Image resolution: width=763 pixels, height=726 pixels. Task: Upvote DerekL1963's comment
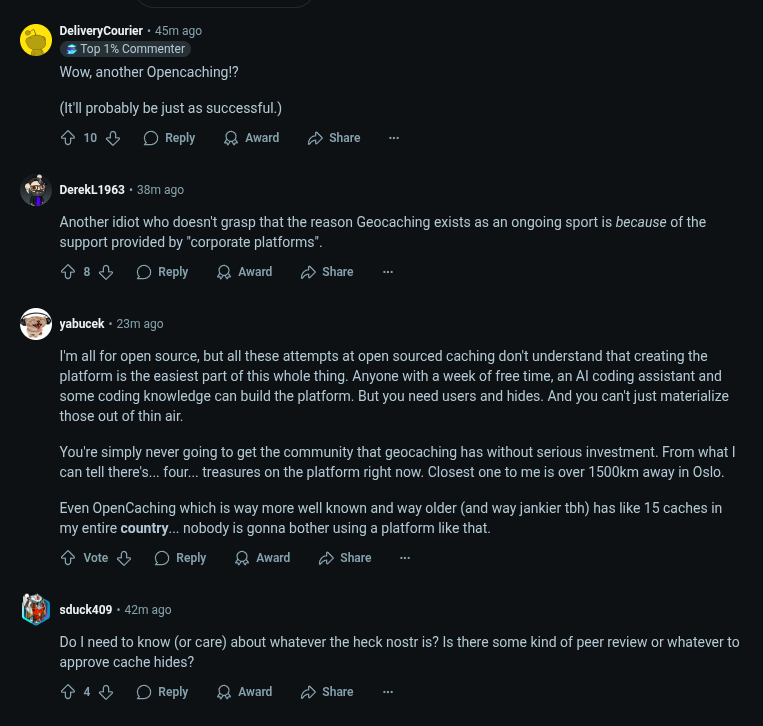pyautogui.click(x=68, y=272)
